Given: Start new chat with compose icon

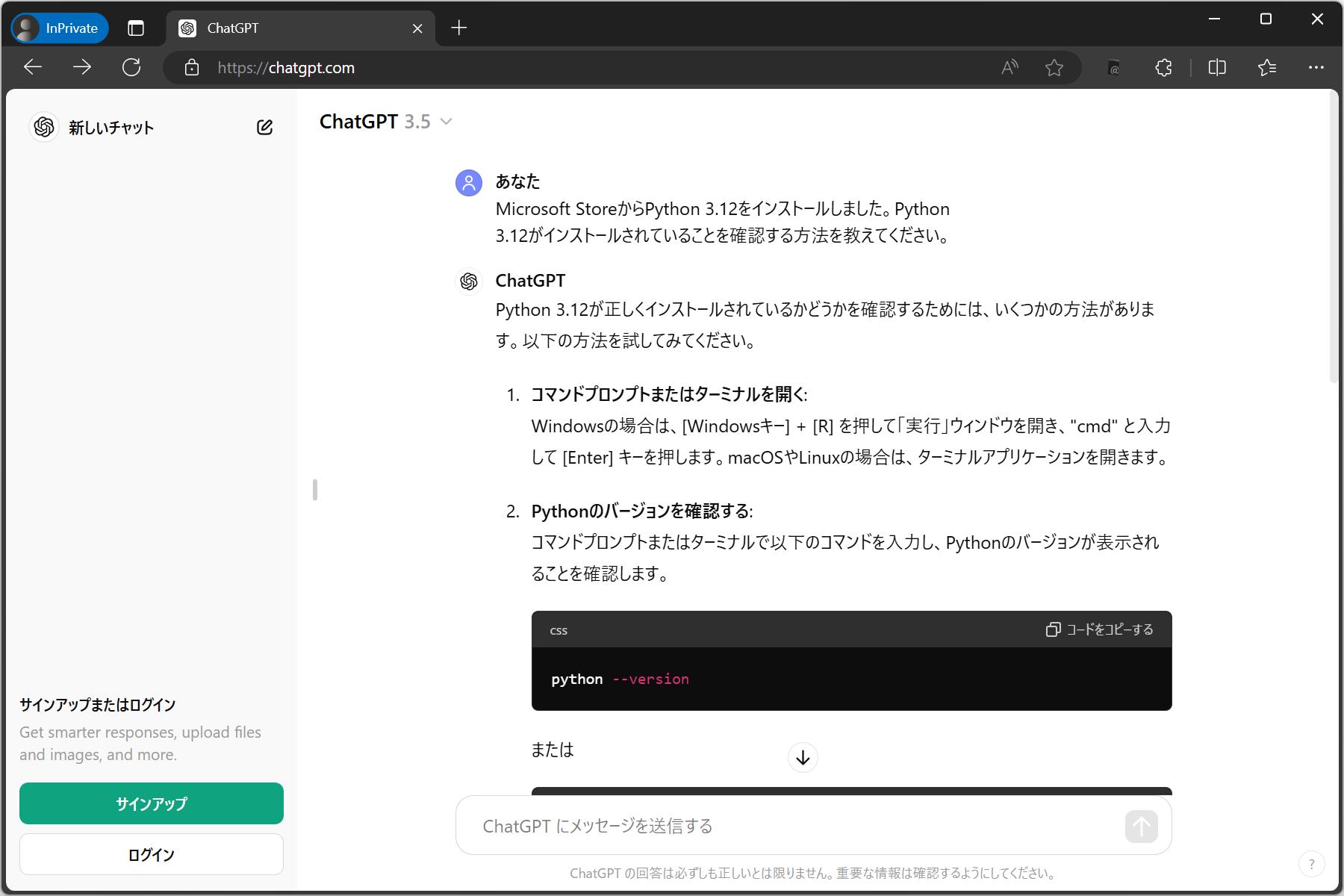Looking at the screenshot, I should point(264,127).
